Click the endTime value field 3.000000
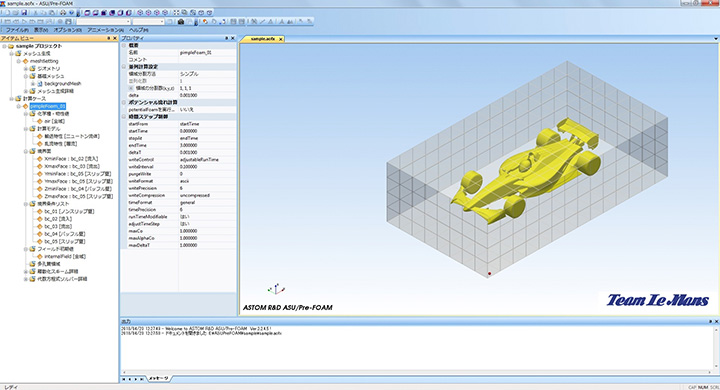The image size is (720, 390). tap(207, 145)
